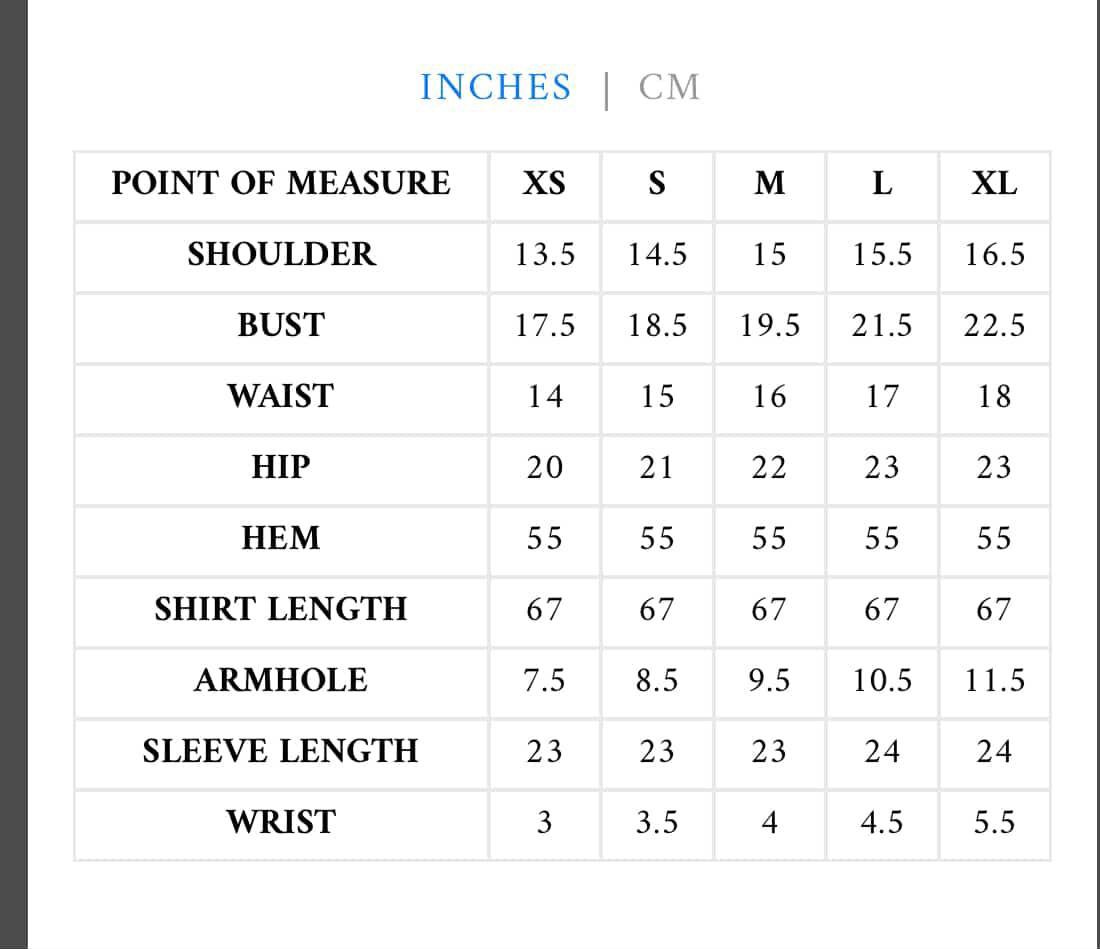Click the XL size column header
The image size is (1100, 949).
pos(994,184)
